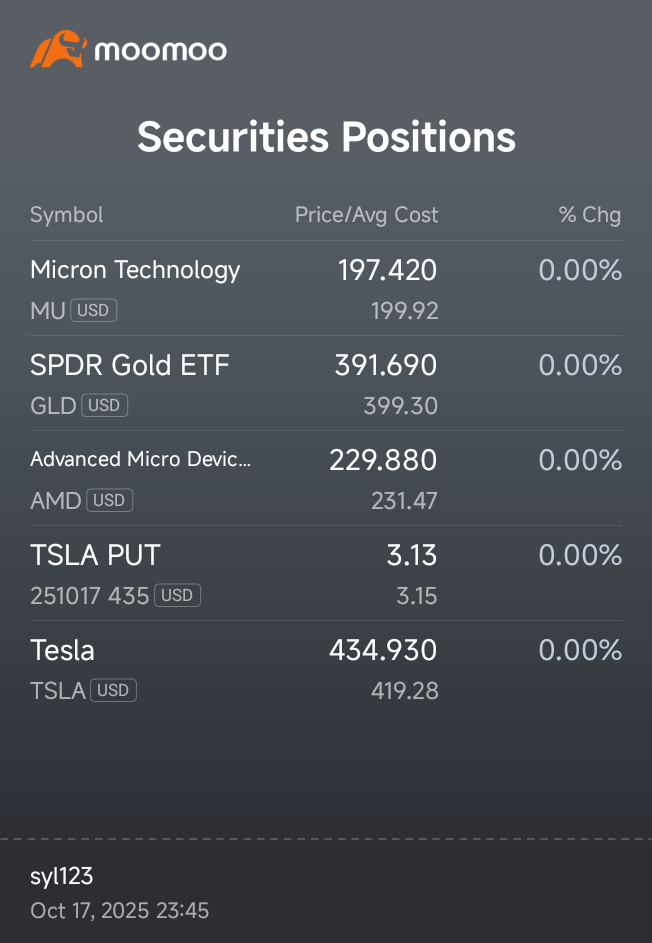
Task: Open the Tesla stock position
Action: click(x=326, y=669)
